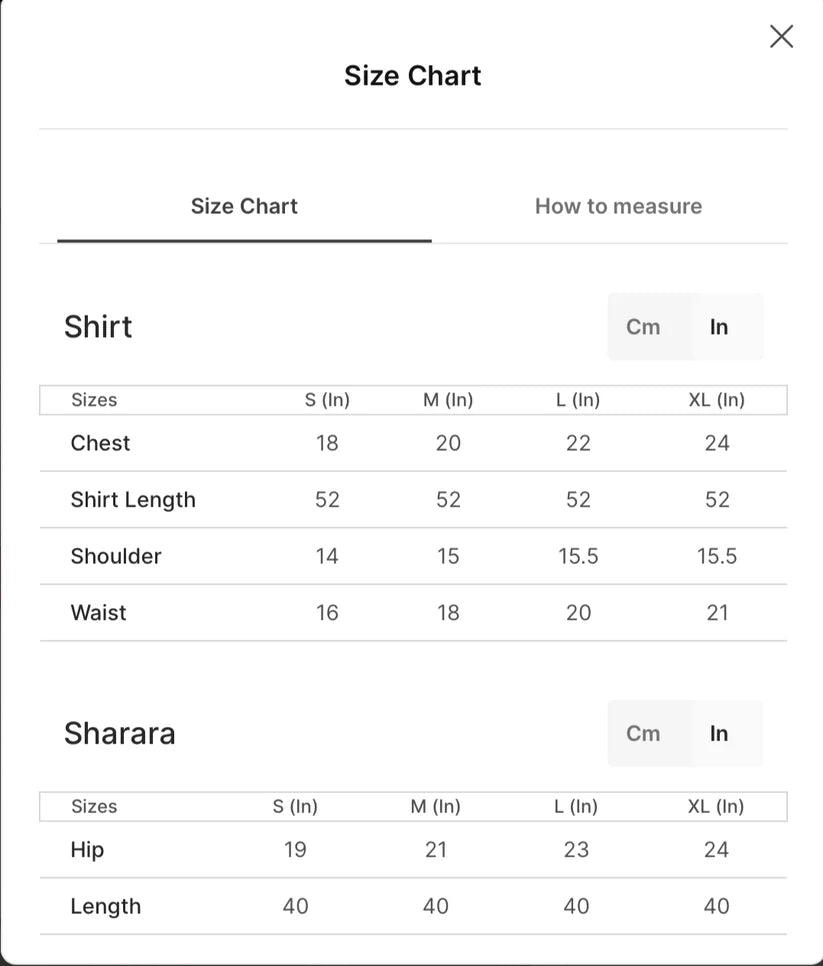Select the Size Chart tab
This screenshot has height=966, width=823.
pos(244,206)
